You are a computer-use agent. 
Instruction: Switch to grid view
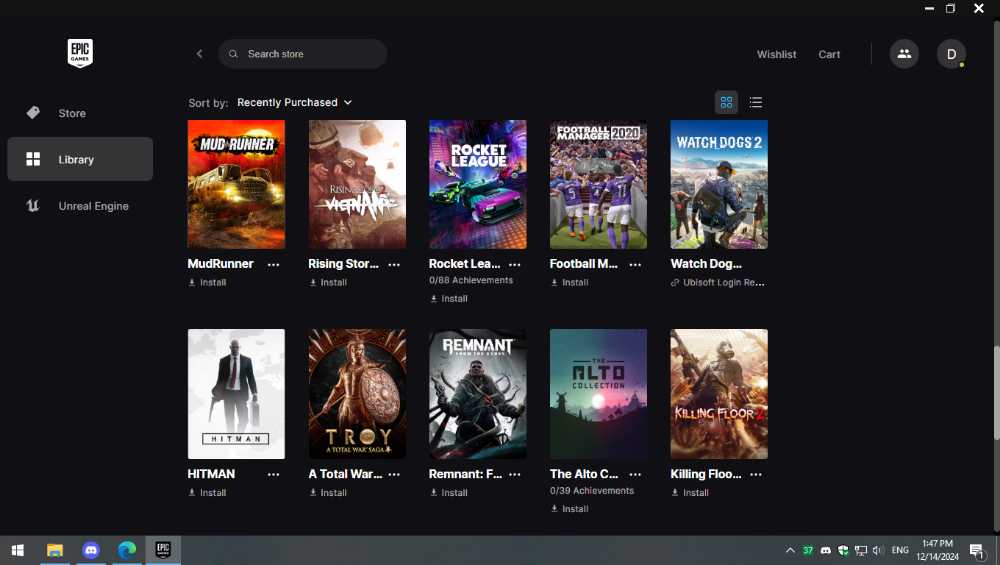tap(726, 102)
